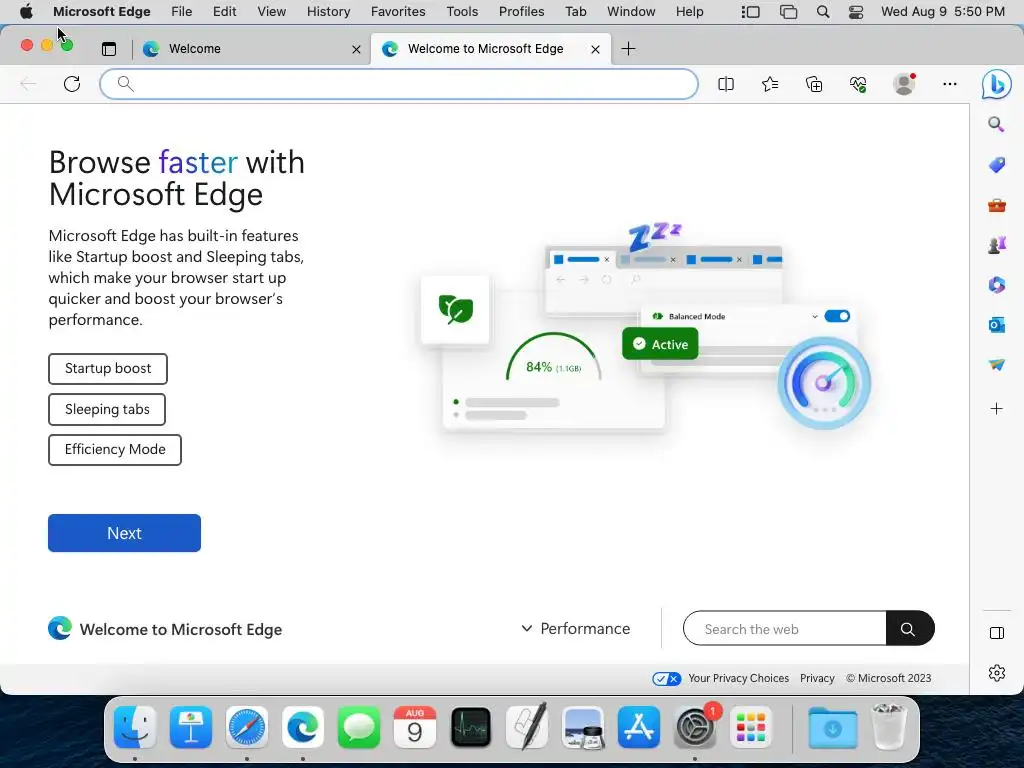Close the Welcome tab
Screen dimensions: 1024x768
tap(356, 49)
